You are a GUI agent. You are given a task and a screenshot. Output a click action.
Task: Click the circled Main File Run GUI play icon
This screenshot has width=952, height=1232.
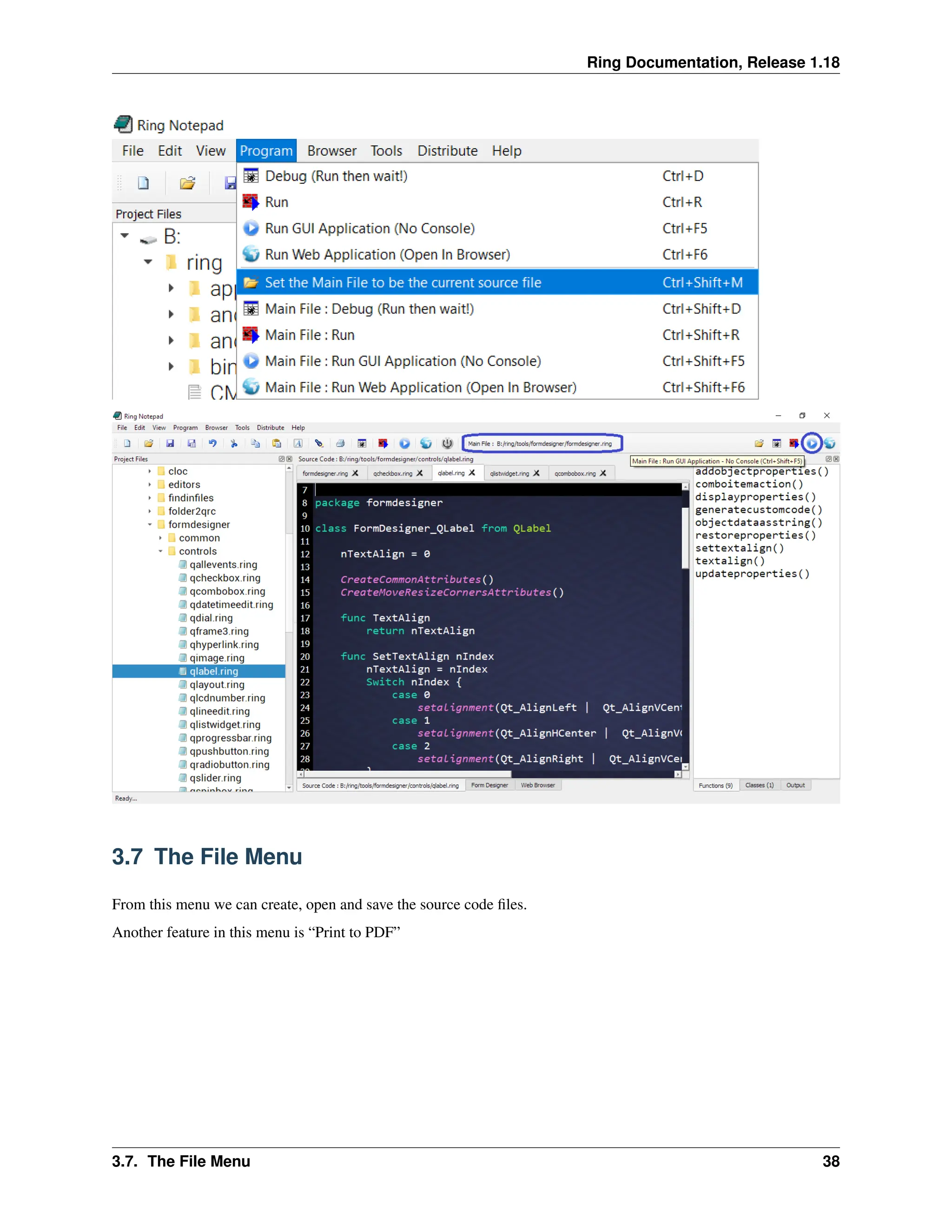coord(812,444)
